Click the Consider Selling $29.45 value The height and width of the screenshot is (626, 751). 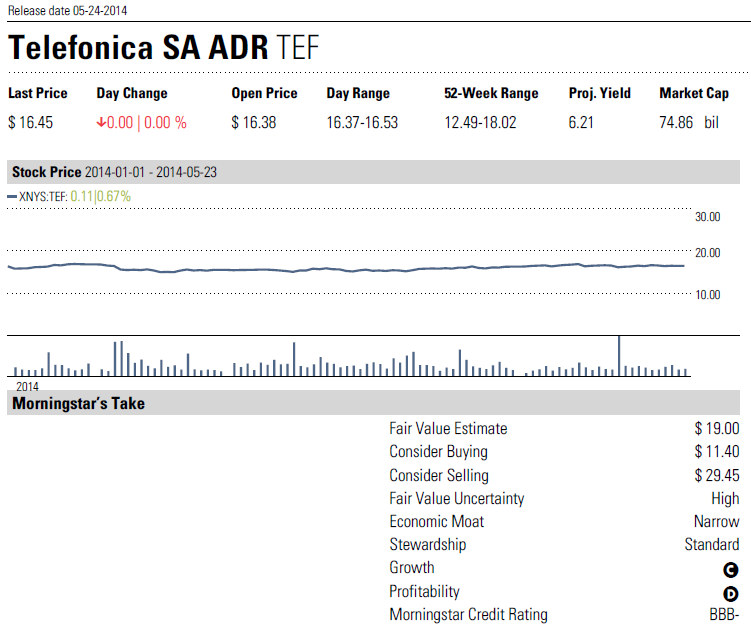click(x=717, y=475)
